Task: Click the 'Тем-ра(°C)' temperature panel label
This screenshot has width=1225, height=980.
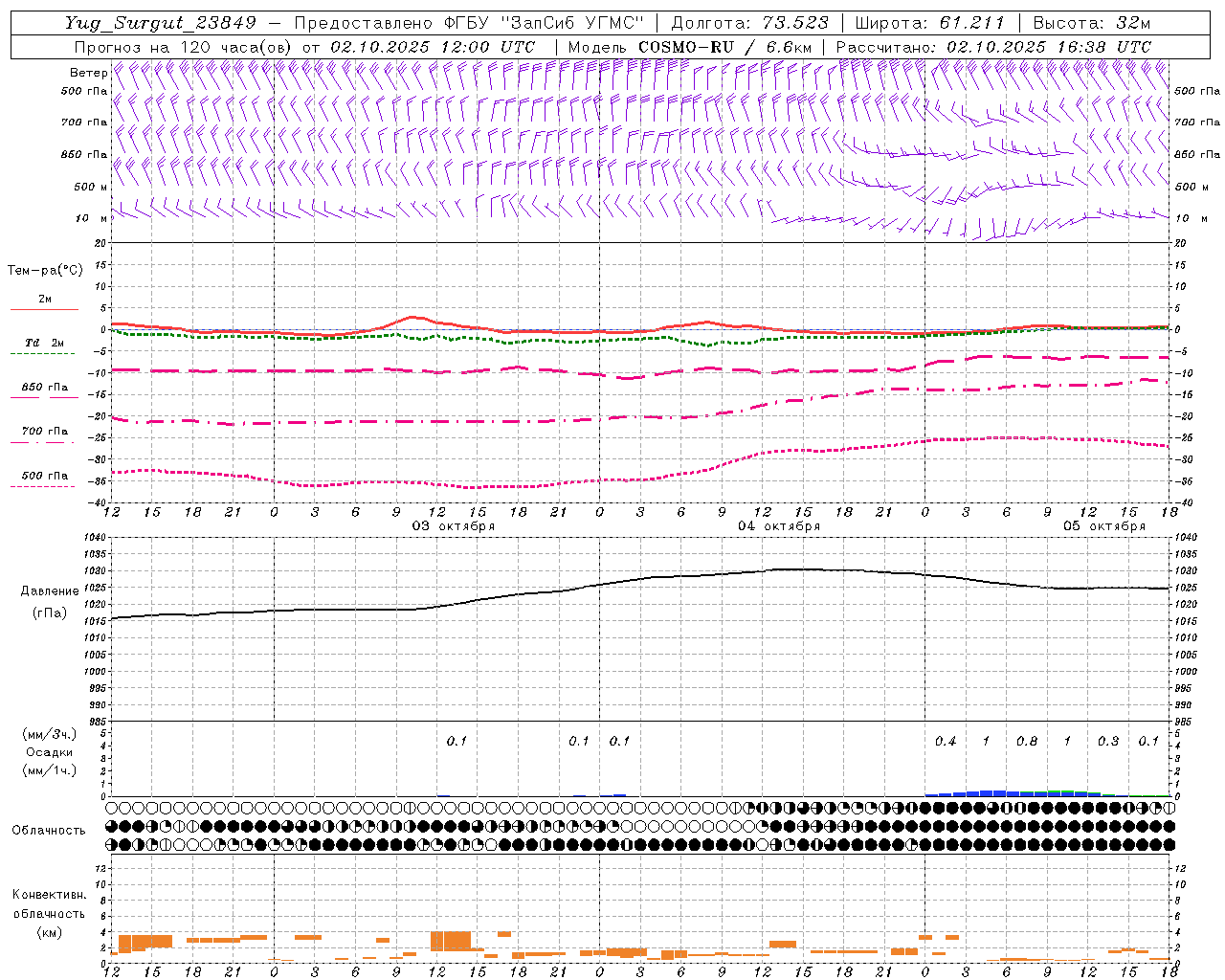Action: point(45,271)
